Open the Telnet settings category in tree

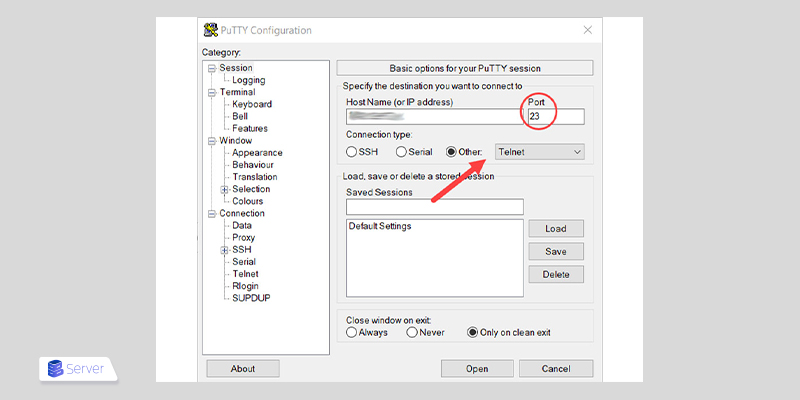tap(245, 274)
